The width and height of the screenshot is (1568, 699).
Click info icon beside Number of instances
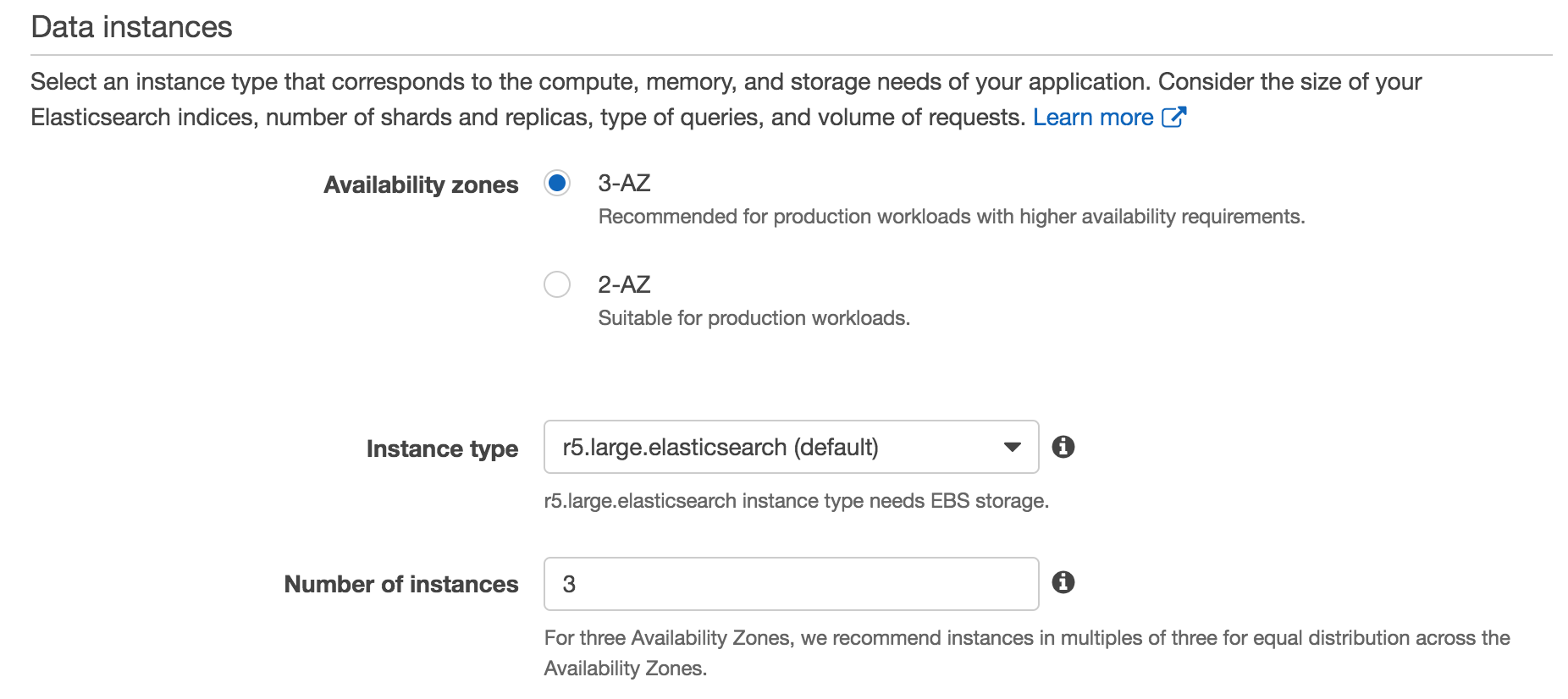1063,582
